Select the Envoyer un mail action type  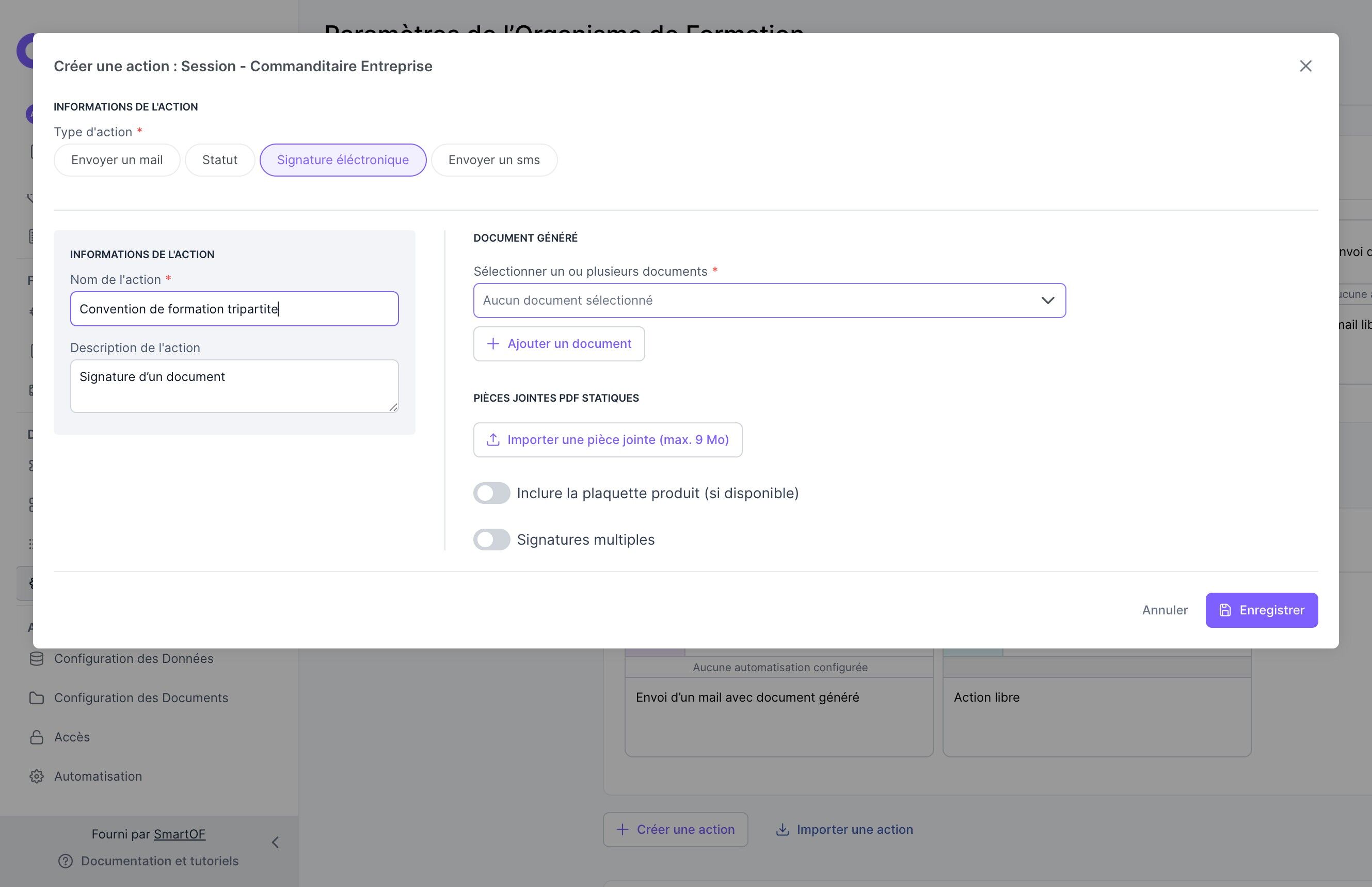pos(117,160)
